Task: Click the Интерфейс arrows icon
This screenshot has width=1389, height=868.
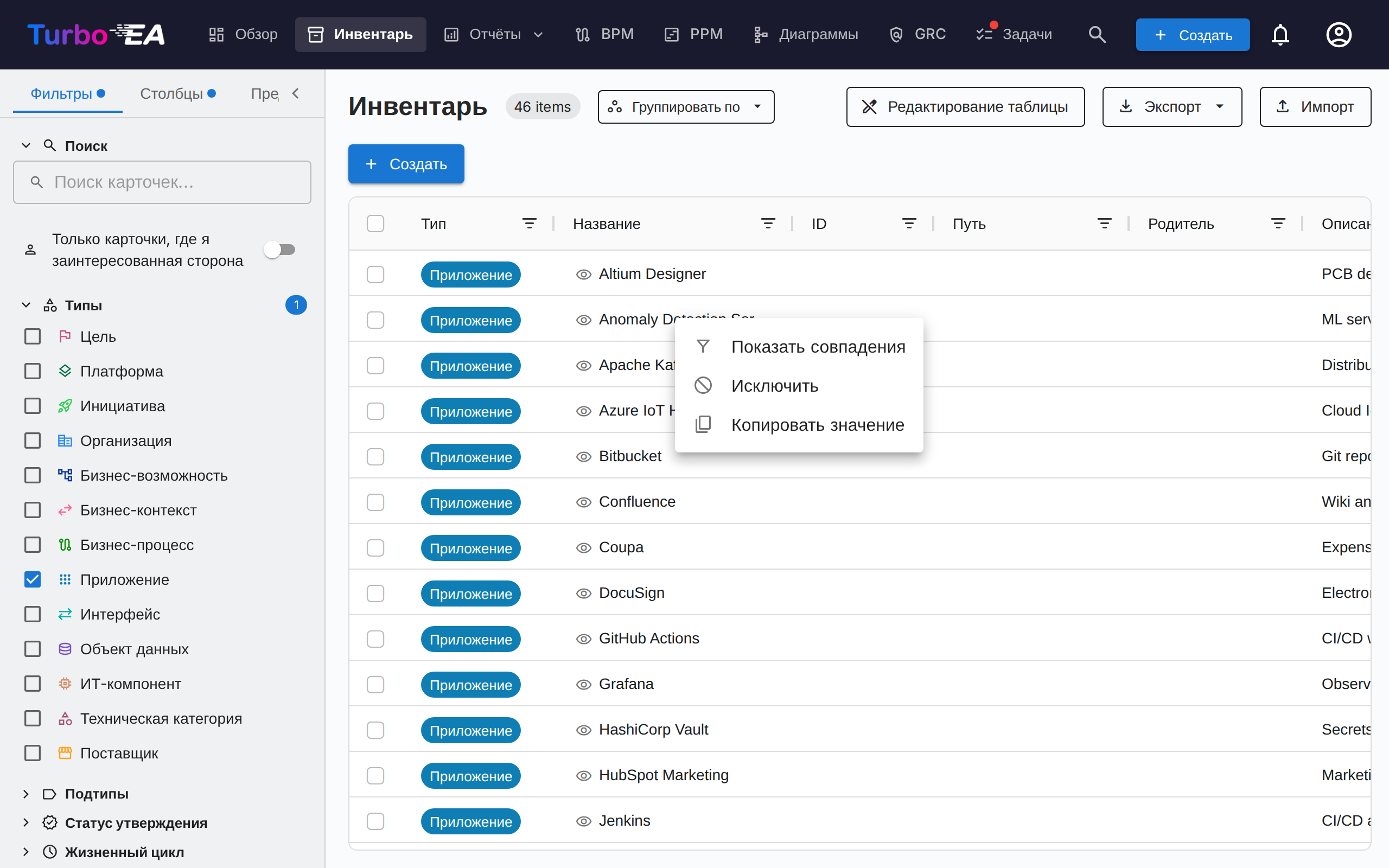Action: (x=65, y=614)
